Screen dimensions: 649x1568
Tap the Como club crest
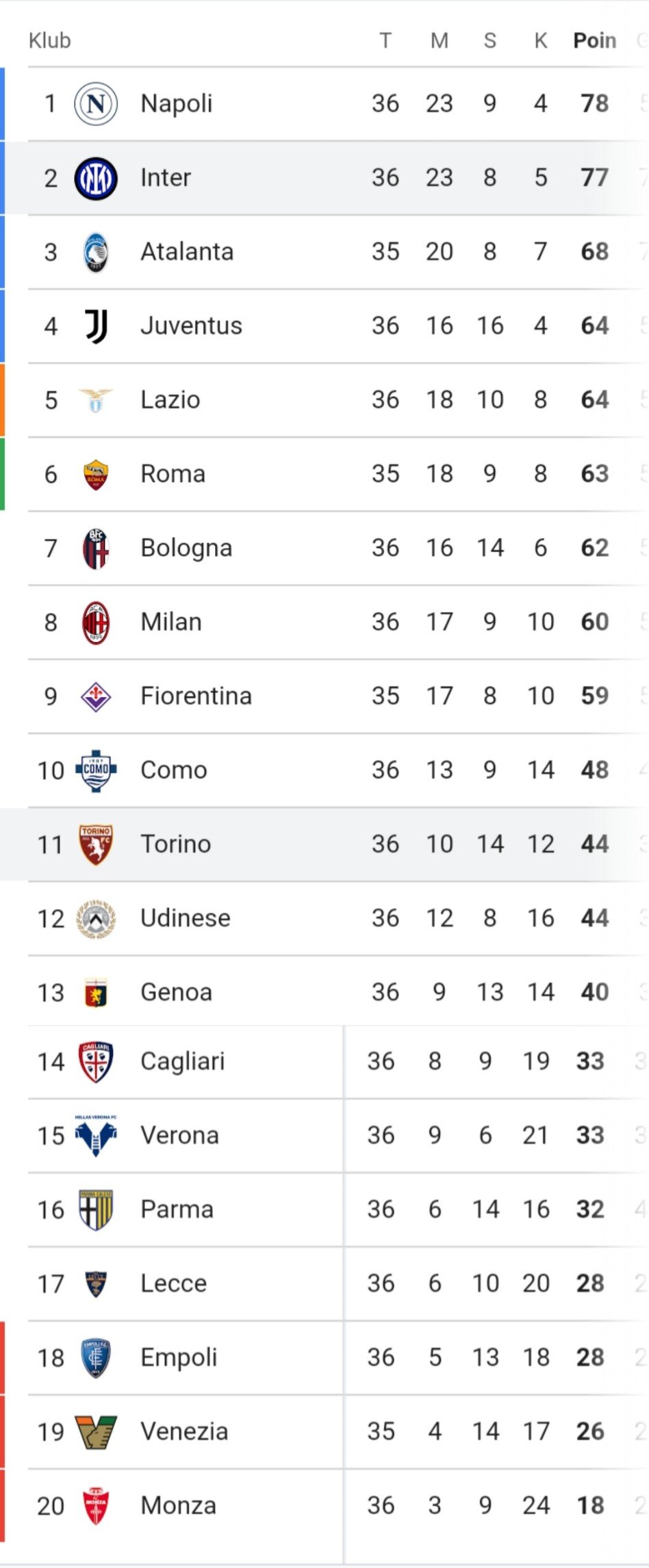[x=96, y=771]
